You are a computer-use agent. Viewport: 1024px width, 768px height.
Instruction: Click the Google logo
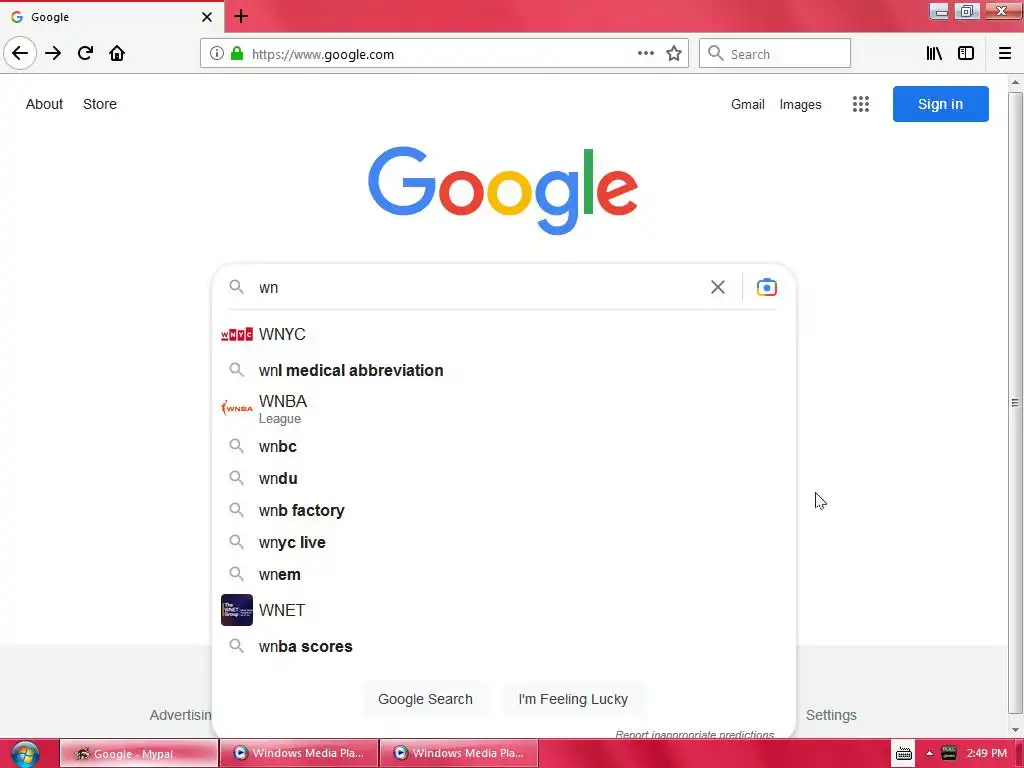pyautogui.click(x=503, y=189)
